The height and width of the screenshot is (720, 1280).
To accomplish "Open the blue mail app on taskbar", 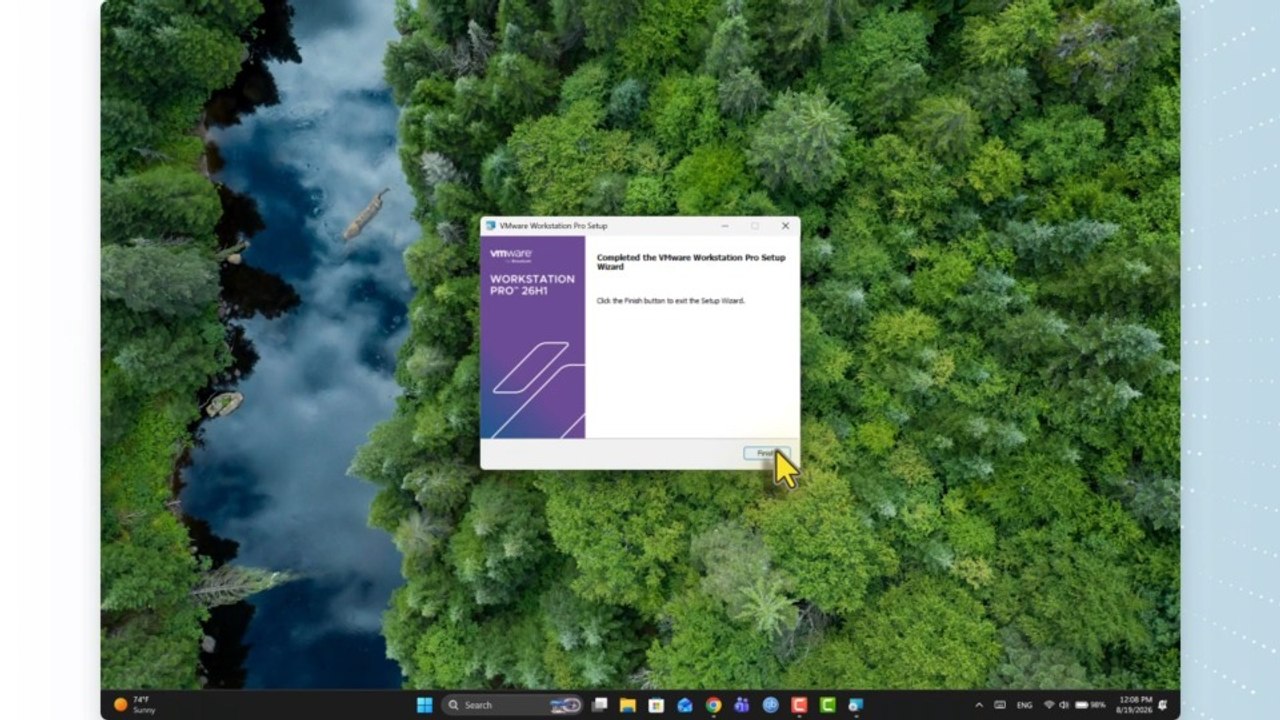I will coord(685,705).
